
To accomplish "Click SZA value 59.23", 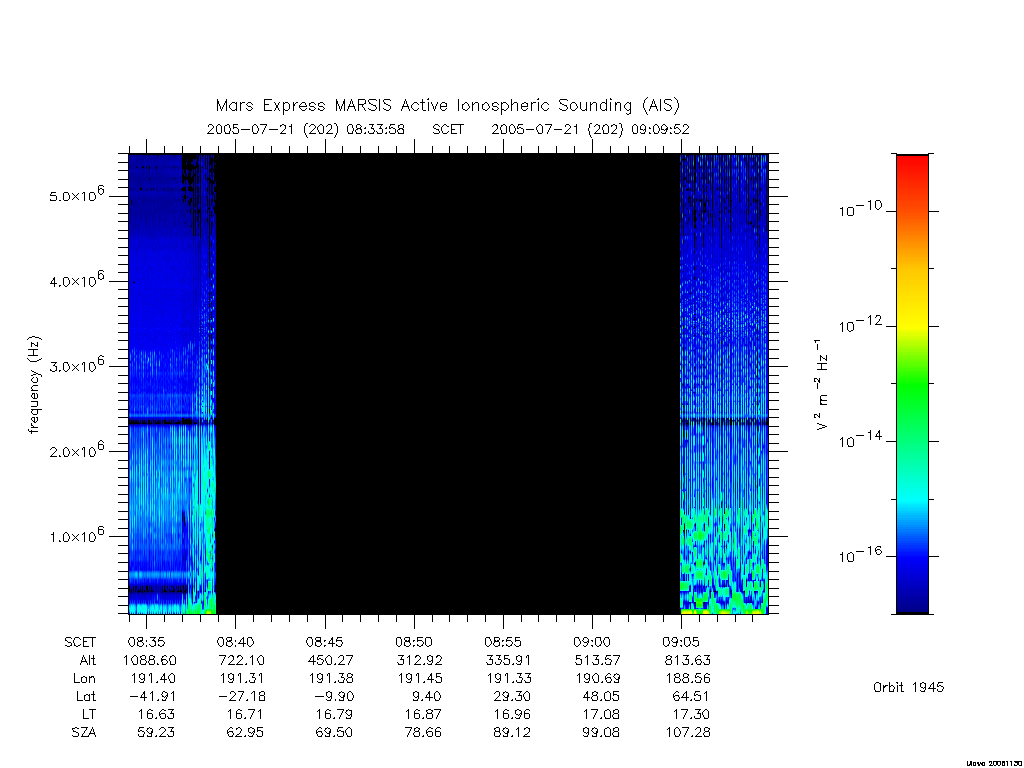I will coord(156,733).
